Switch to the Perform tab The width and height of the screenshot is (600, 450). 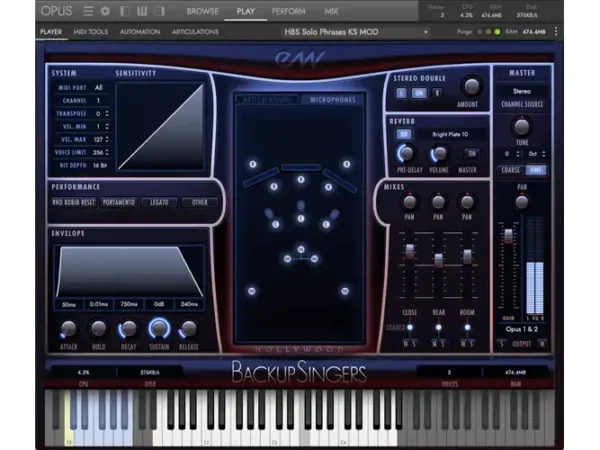289,11
